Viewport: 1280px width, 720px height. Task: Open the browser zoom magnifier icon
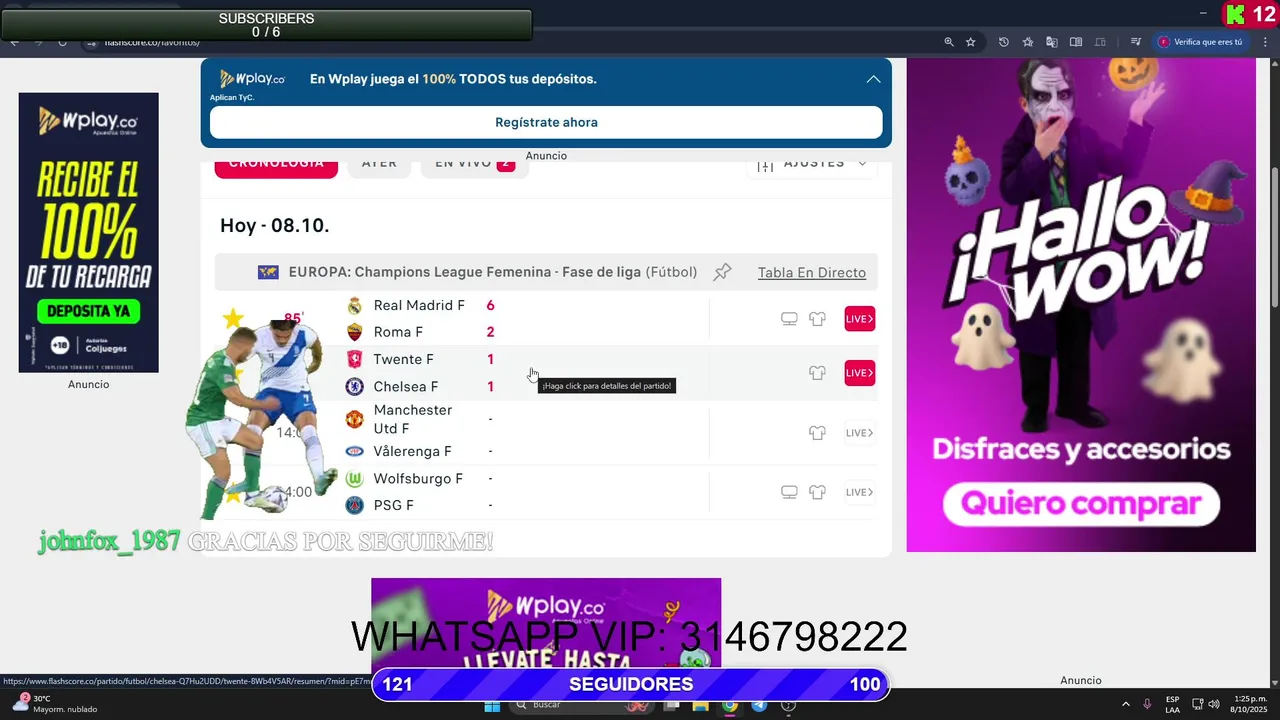[949, 42]
